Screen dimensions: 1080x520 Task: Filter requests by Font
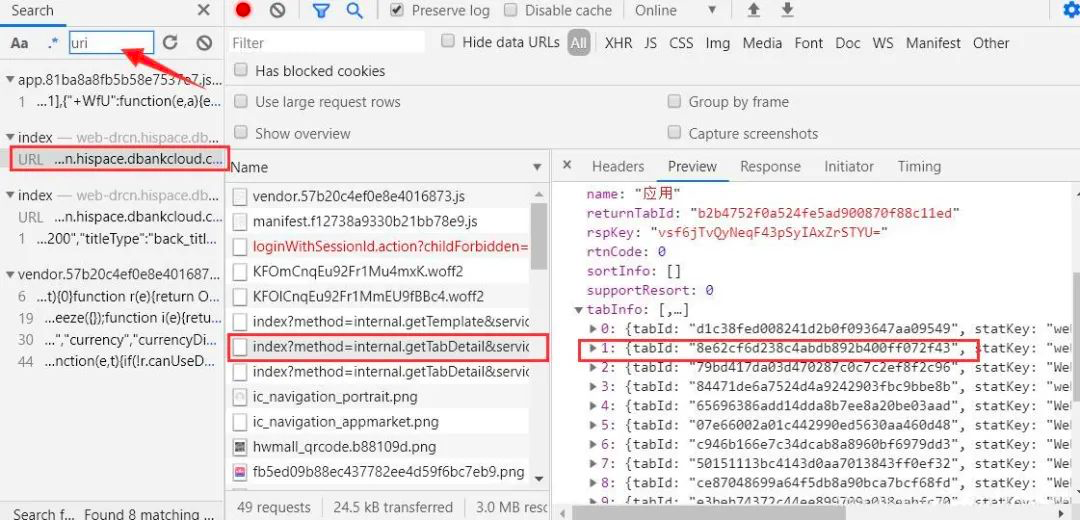tap(809, 43)
